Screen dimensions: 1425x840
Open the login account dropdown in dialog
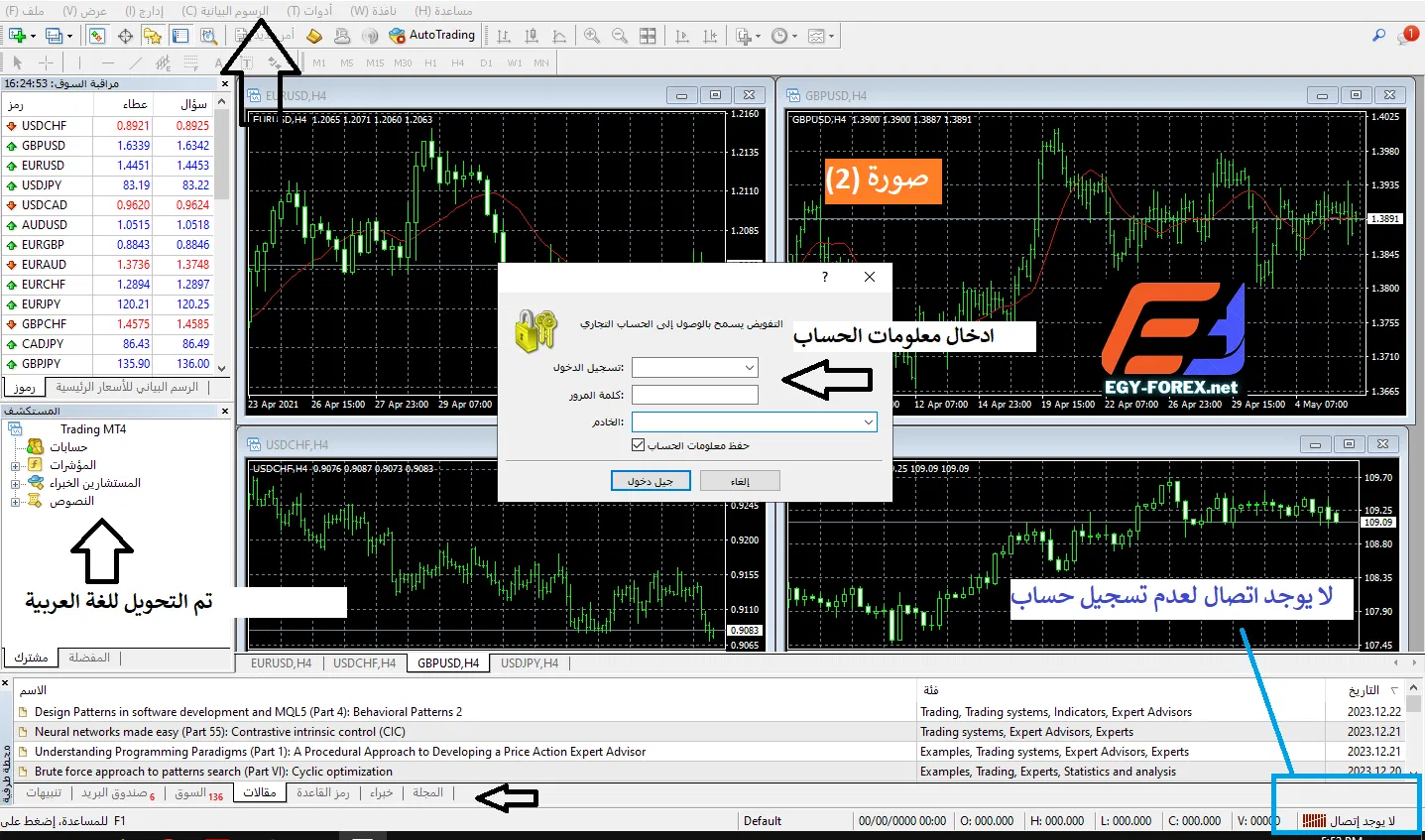click(749, 368)
